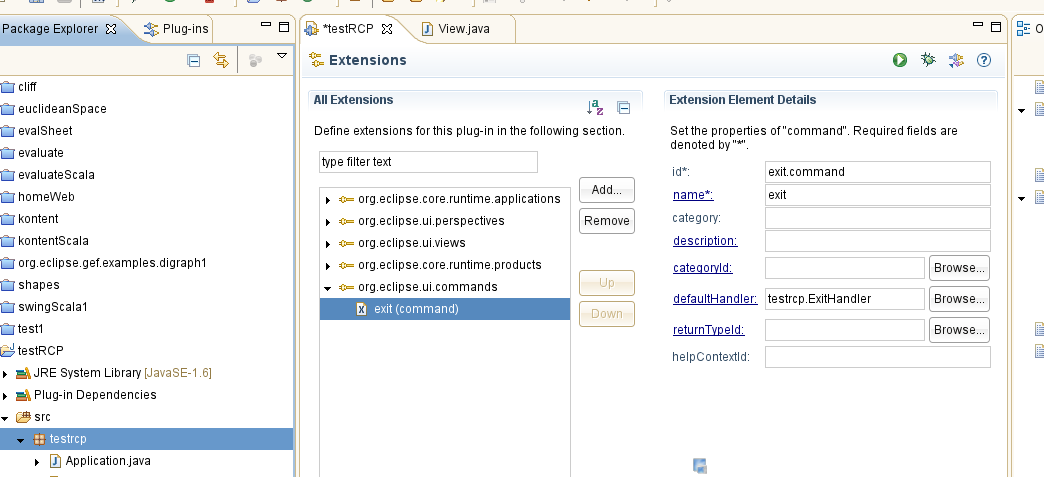Expand org.eclipse.core.runtime.products extension
This screenshot has height=477, width=1044.
328,266
